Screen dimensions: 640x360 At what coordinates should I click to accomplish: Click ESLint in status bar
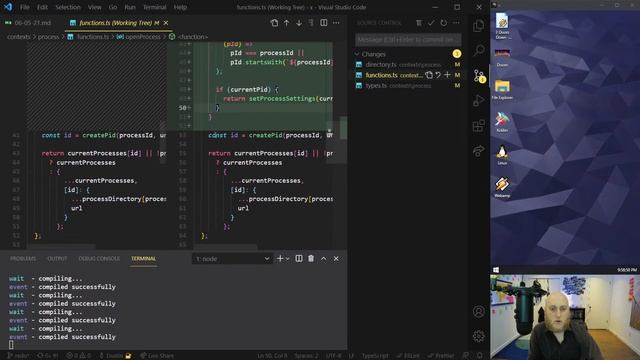point(408,356)
